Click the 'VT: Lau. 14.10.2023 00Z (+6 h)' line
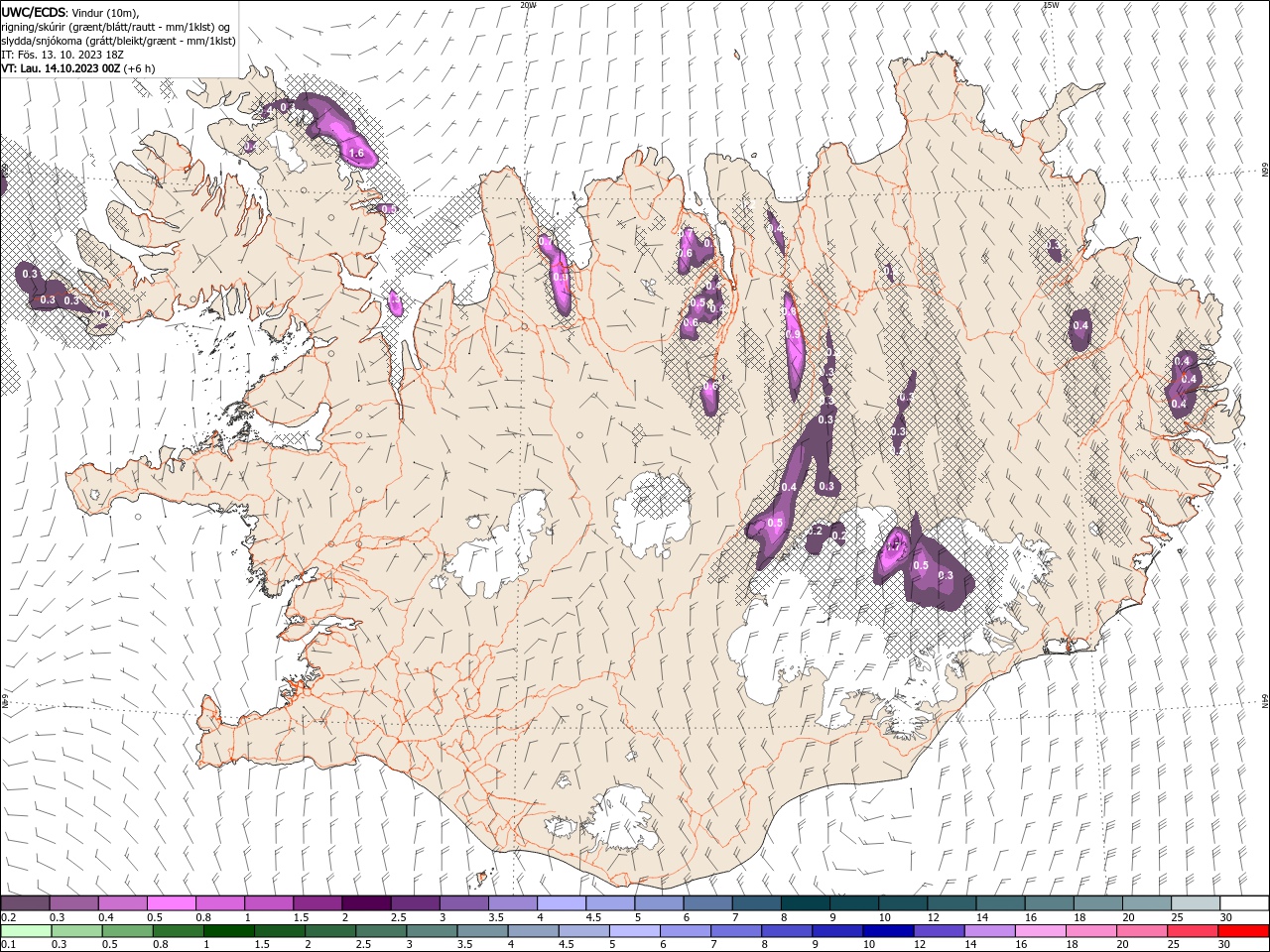Screen dimensions: 1270x952 (77, 68)
